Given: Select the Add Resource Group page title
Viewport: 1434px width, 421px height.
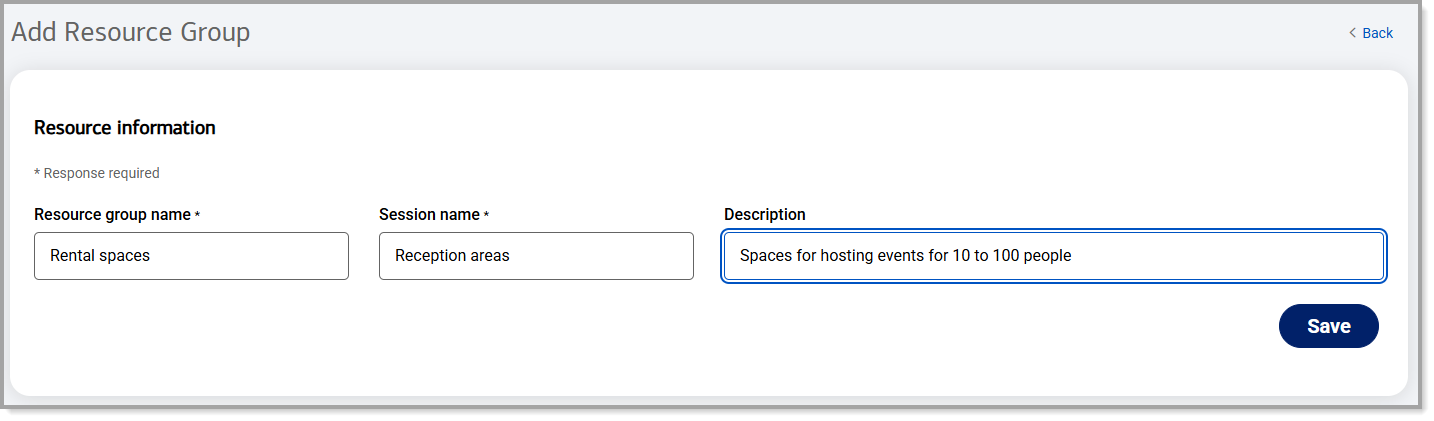Looking at the screenshot, I should [x=131, y=33].
